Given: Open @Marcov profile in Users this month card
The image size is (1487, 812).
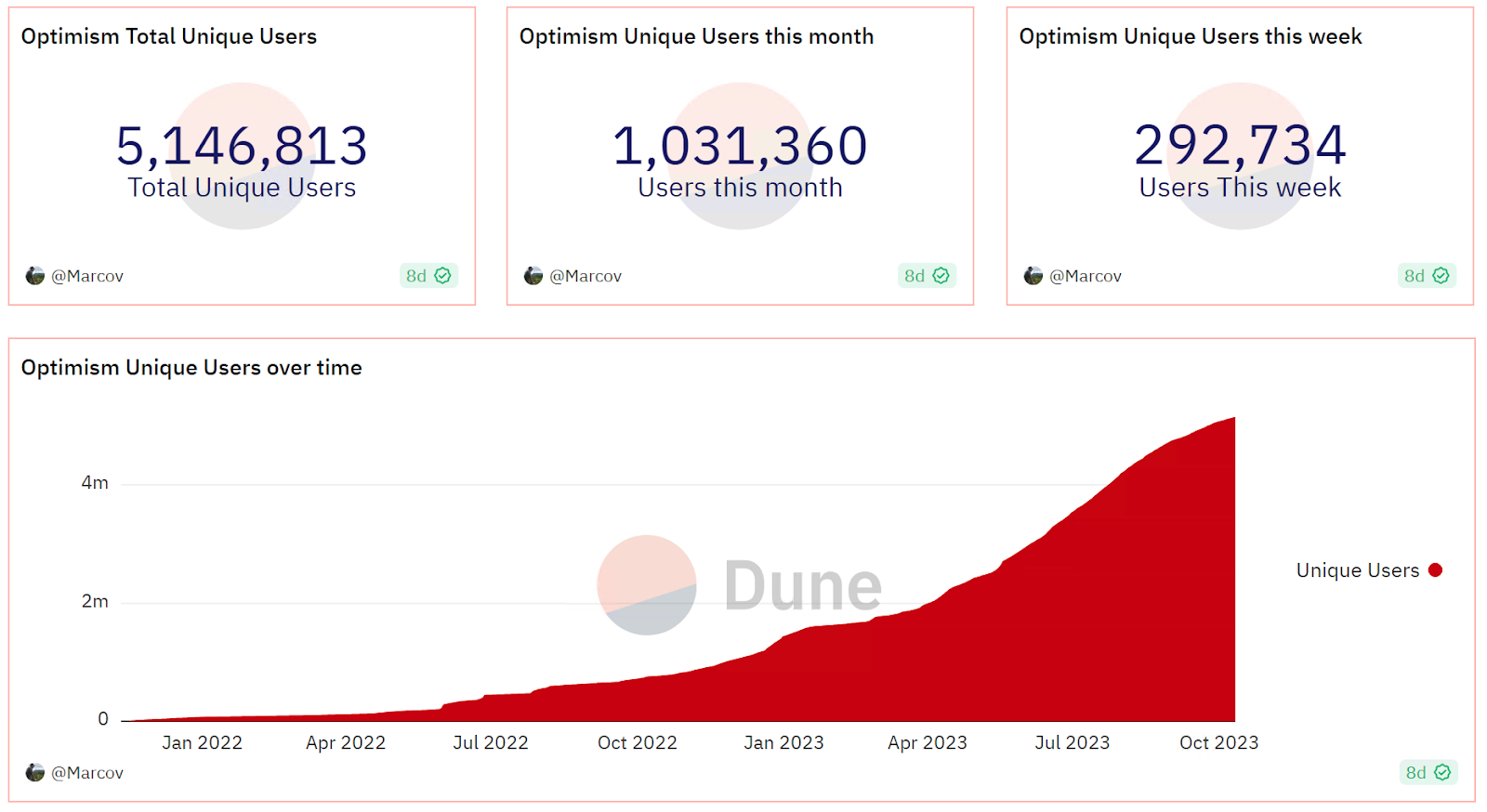Looking at the screenshot, I should point(586,276).
